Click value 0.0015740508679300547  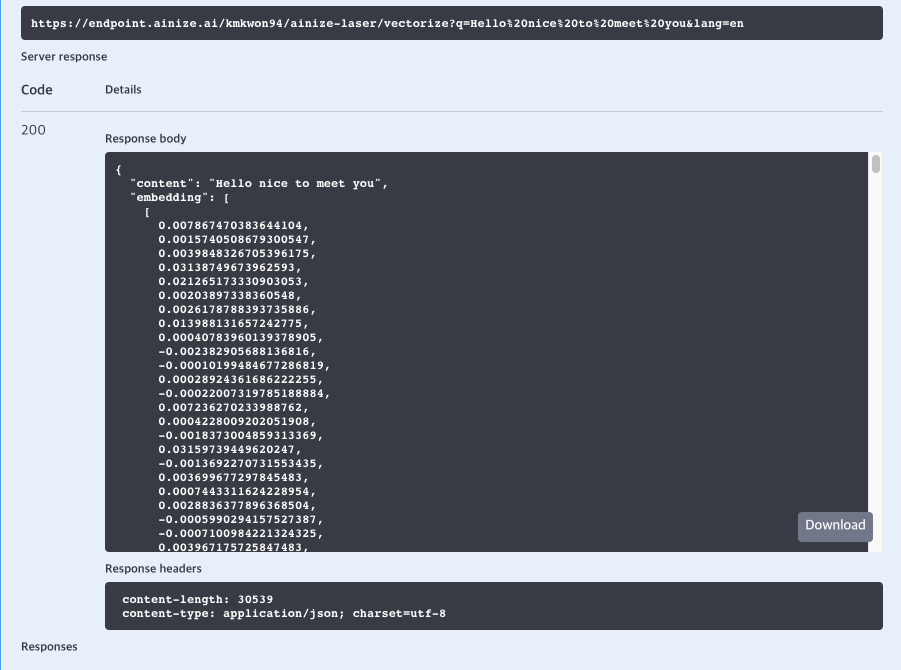point(237,239)
